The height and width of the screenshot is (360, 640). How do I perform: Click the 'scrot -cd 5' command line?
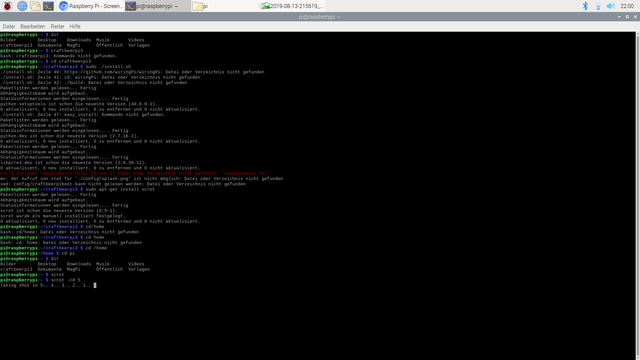tap(40, 280)
